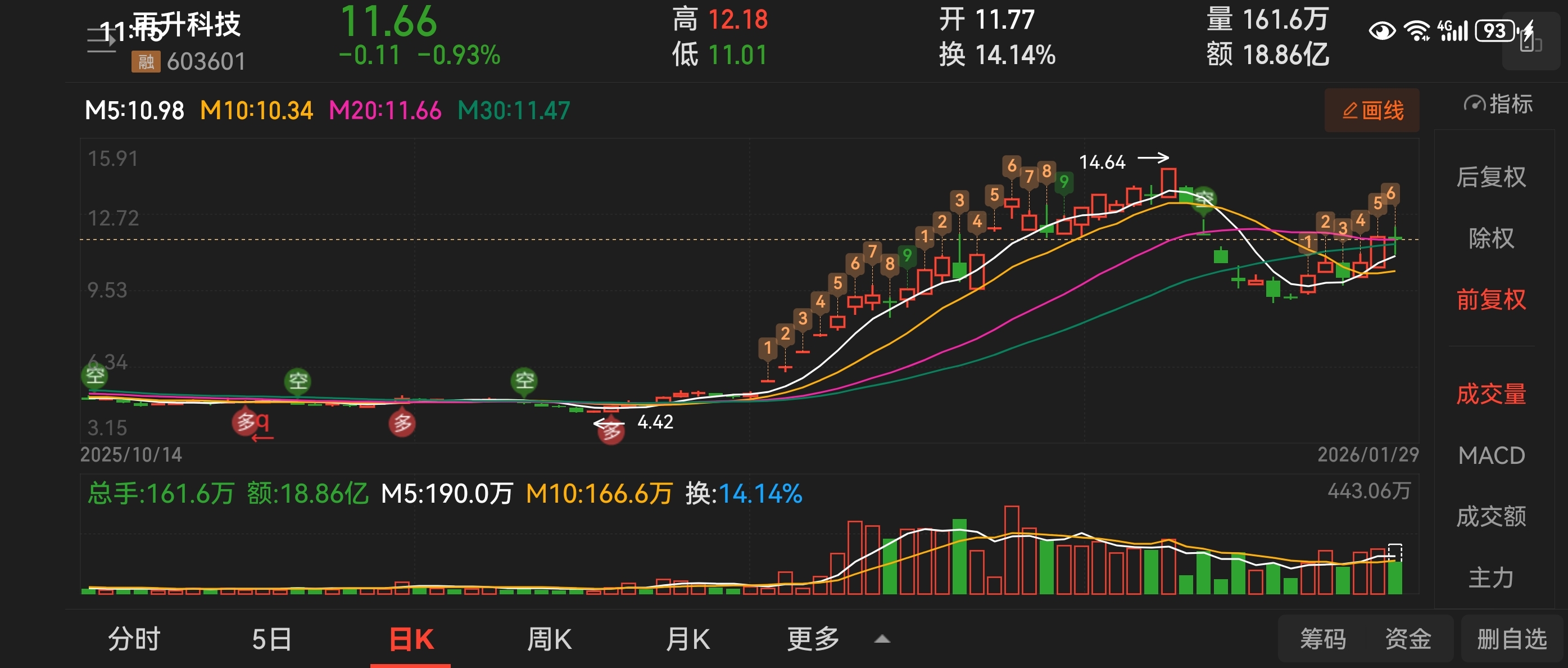Tap the 删自选 remove watchlist button

1512,639
